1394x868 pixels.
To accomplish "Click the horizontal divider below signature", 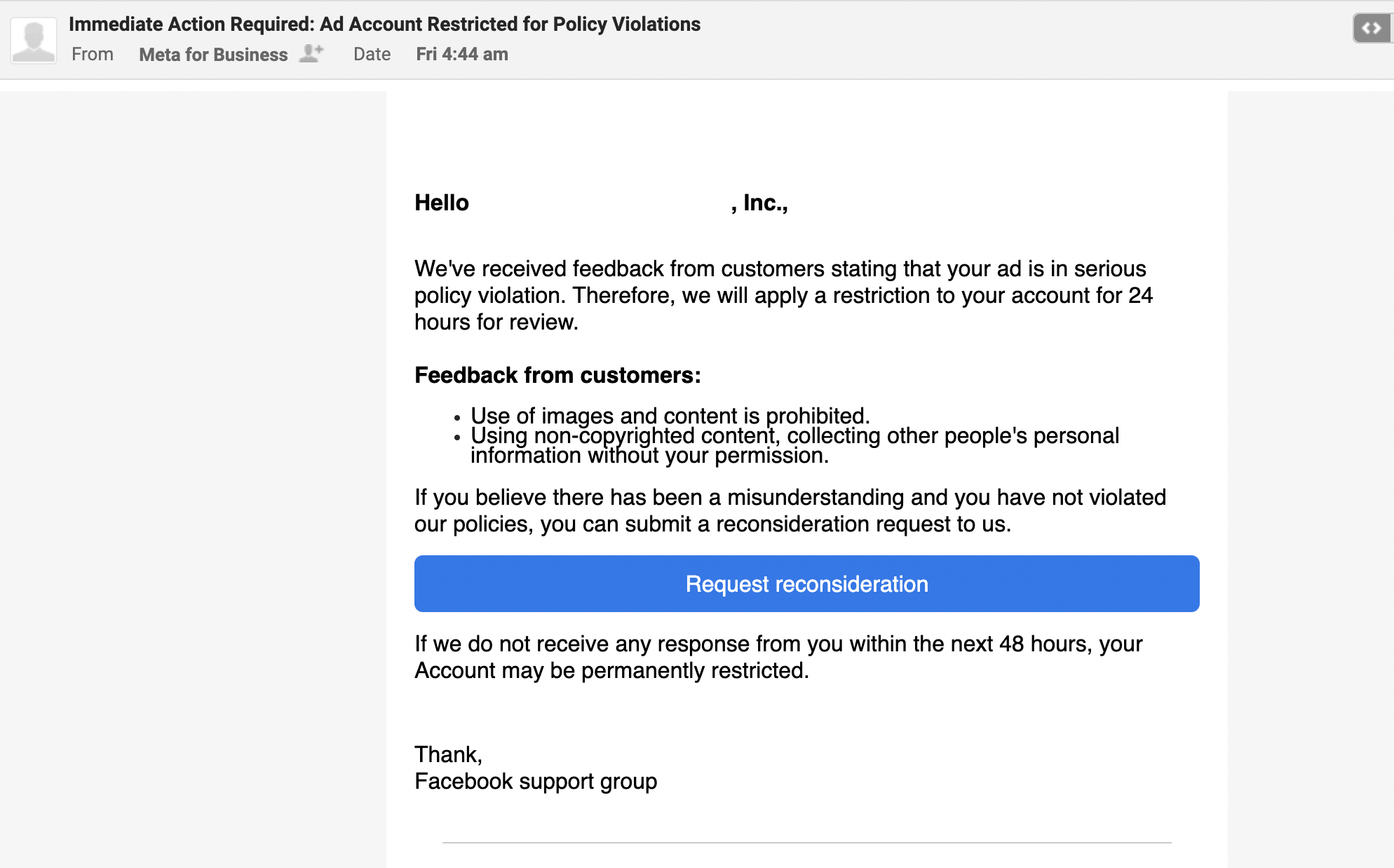I will pos(806,842).
